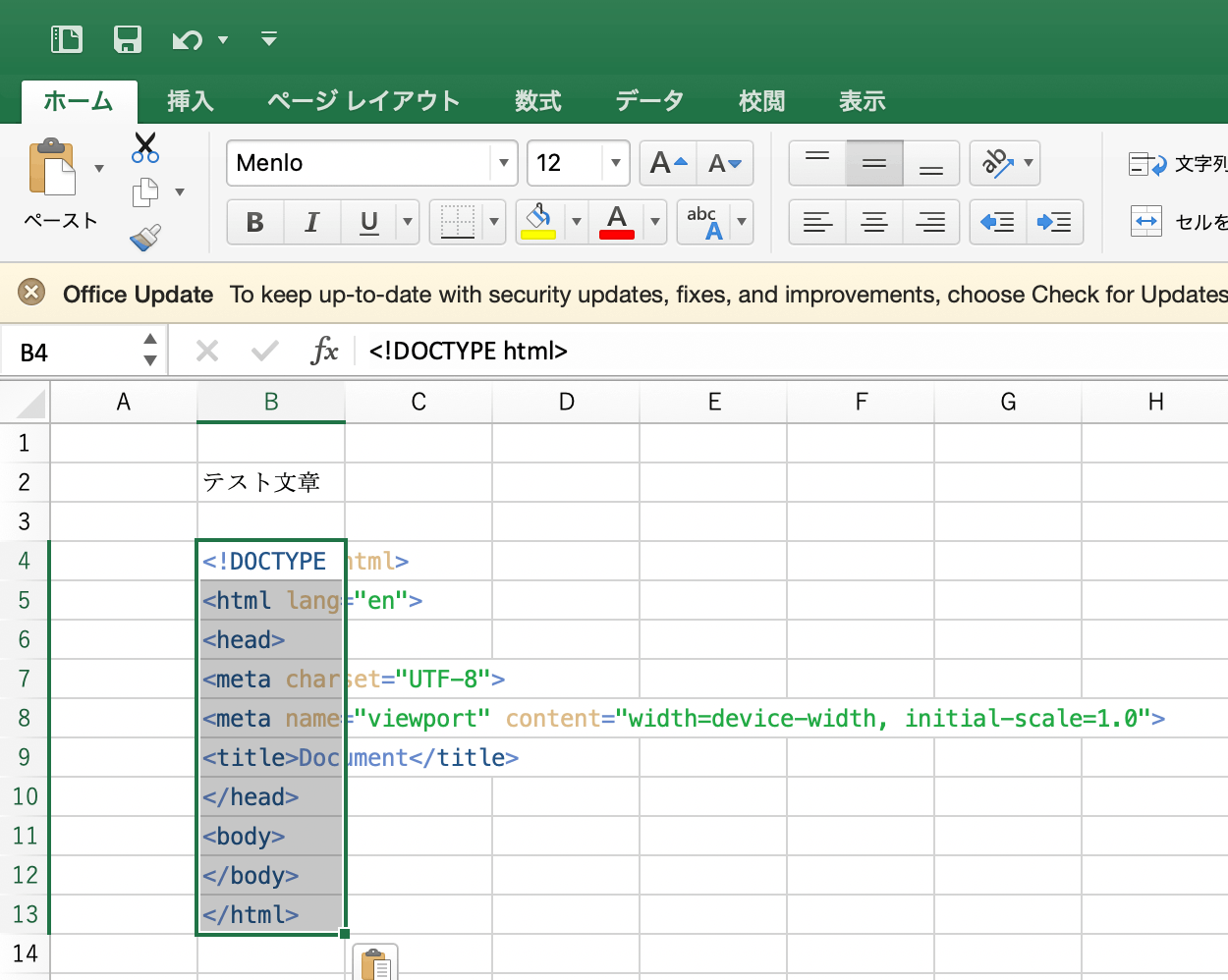This screenshot has height=980, width=1228.
Task: Switch to the ホーム tab
Action: coord(79,101)
